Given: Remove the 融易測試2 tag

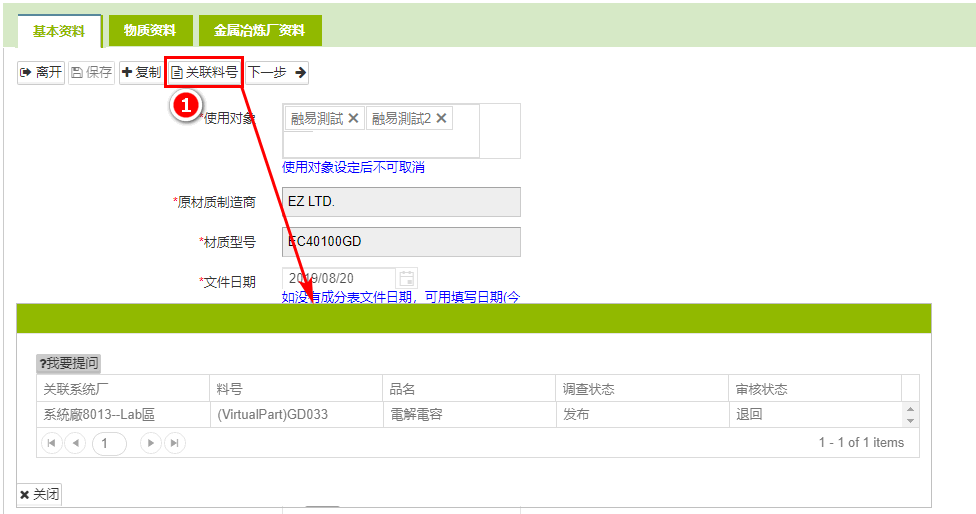Looking at the screenshot, I should (441, 118).
